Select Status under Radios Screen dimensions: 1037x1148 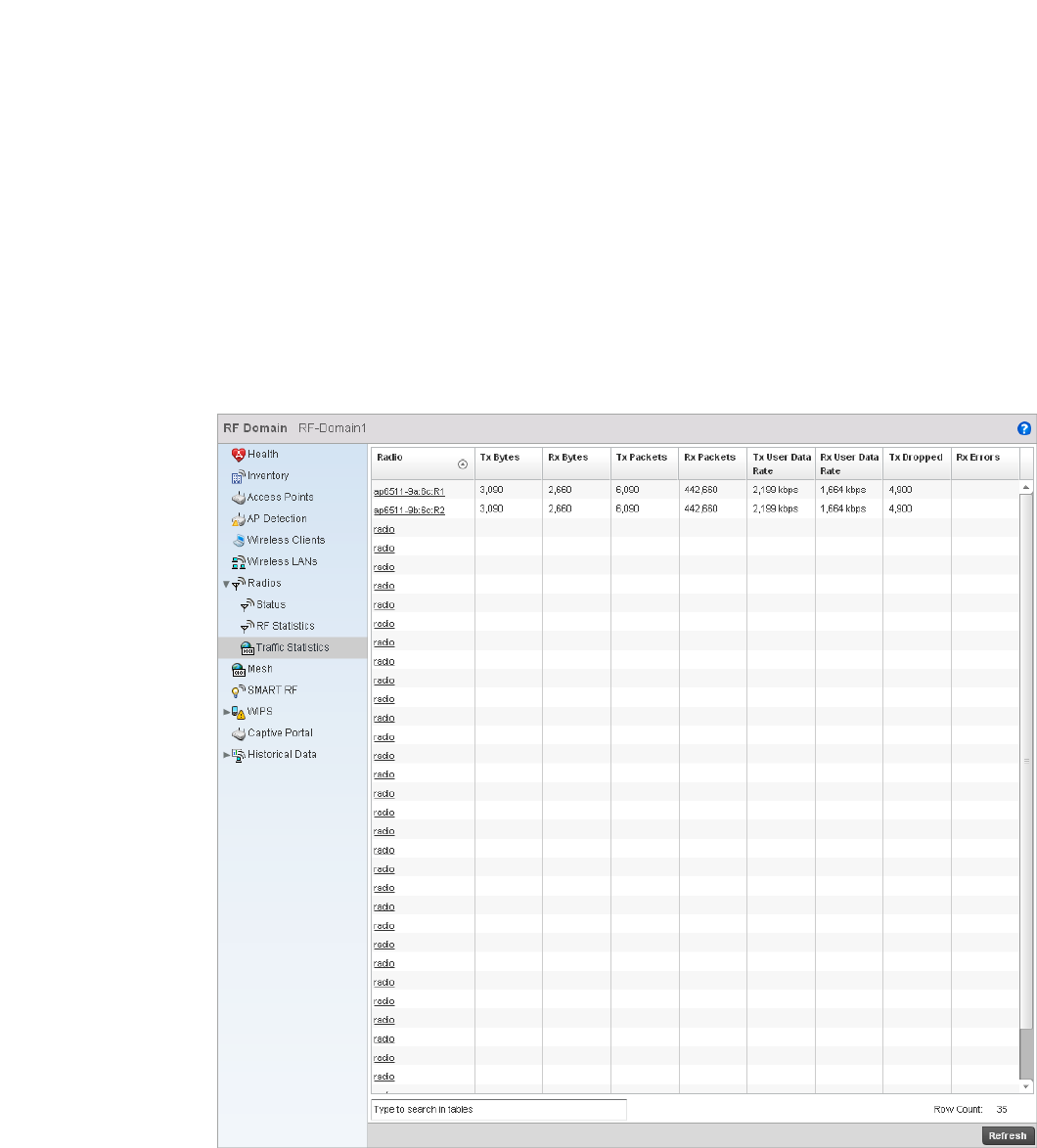pos(271,604)
